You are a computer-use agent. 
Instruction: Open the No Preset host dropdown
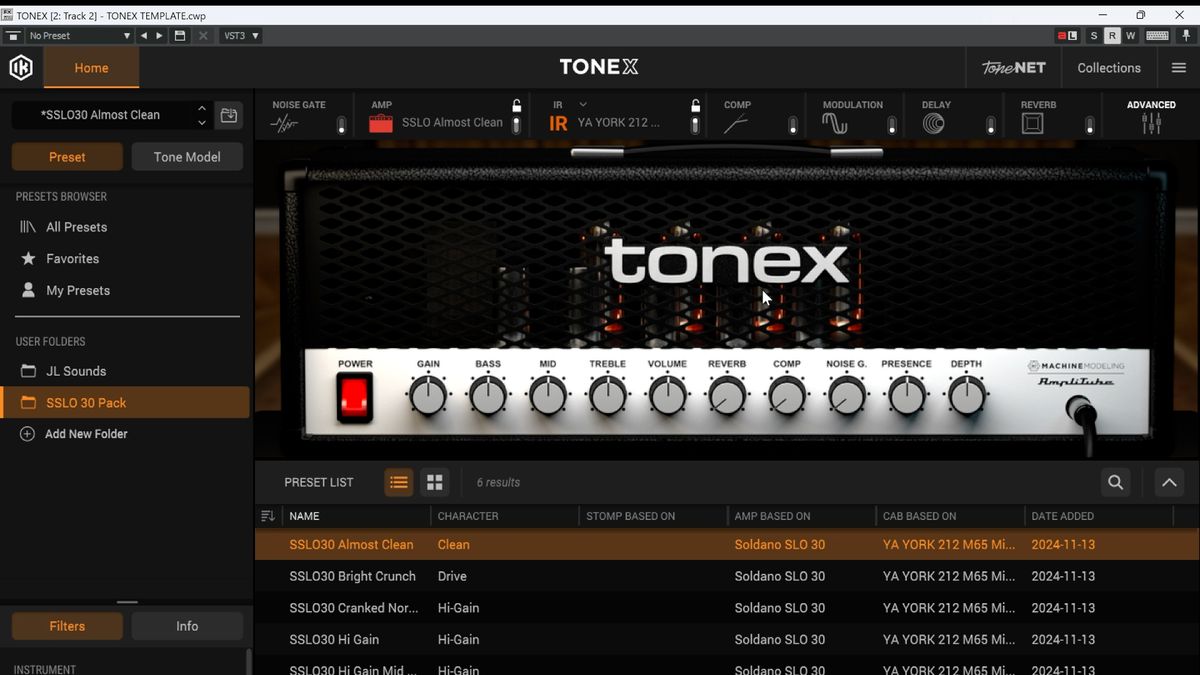tap(79, 35)
